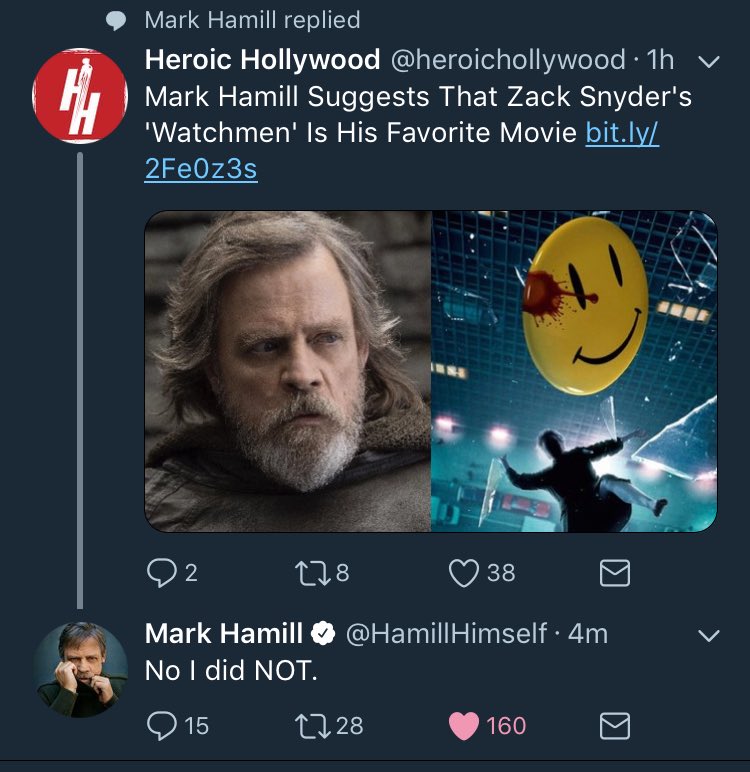Viewport: 750px width, 772px height.
Task: Reply to the Heroic Hollywood tweet
Action: point(162,573)
